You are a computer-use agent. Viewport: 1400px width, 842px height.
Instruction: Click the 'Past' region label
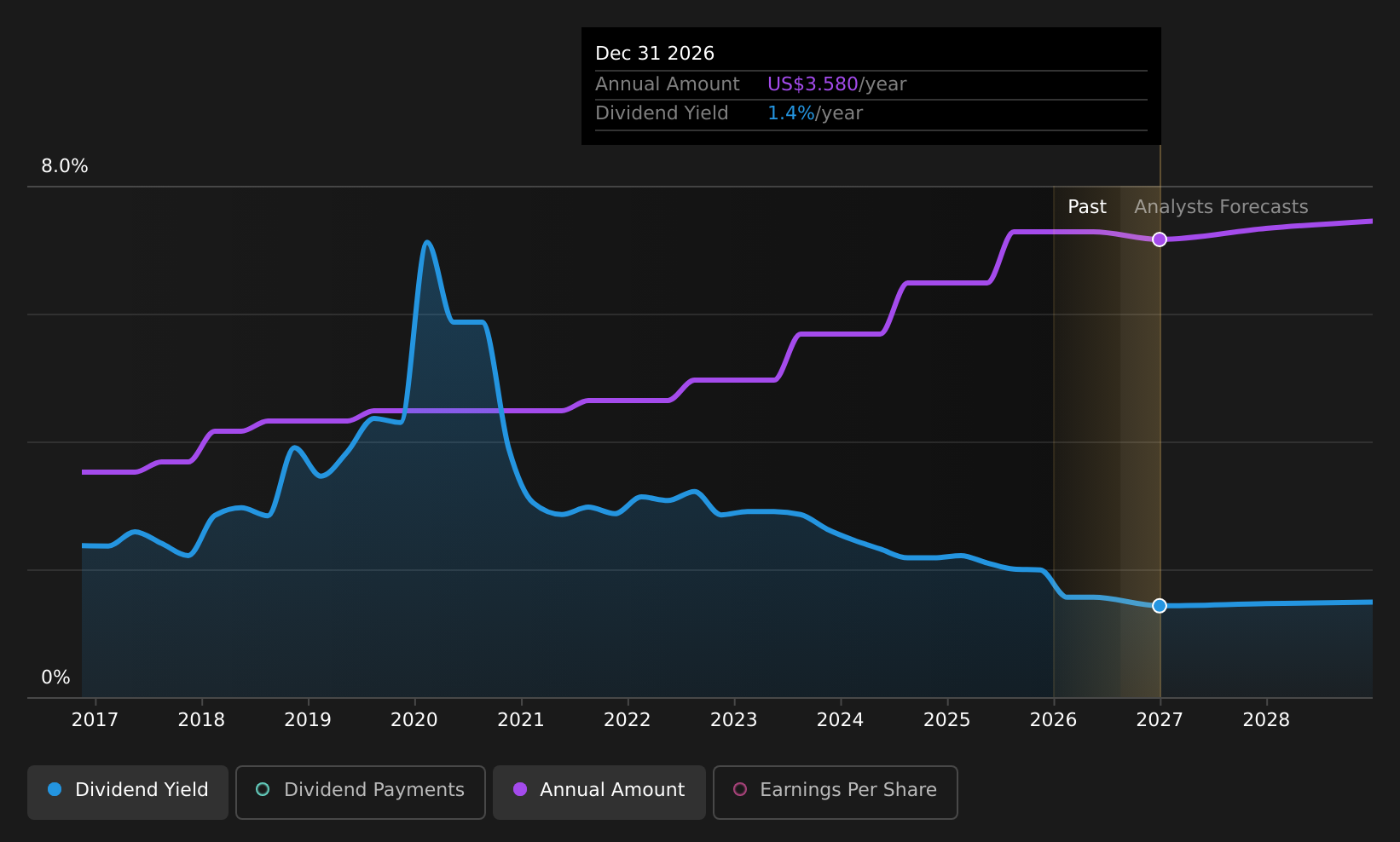click(x=1087, y=207)
